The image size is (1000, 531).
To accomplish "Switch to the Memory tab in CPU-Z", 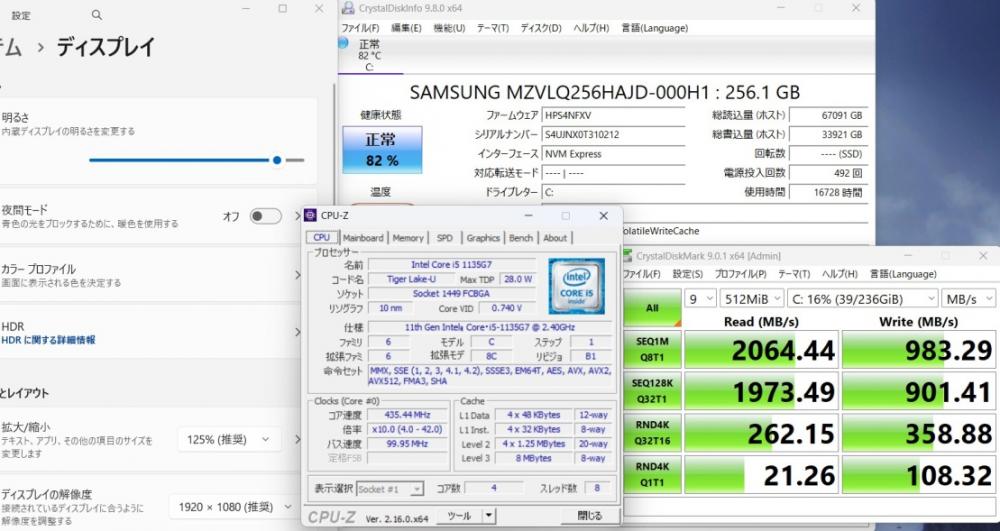I will (x=408, y=238).
